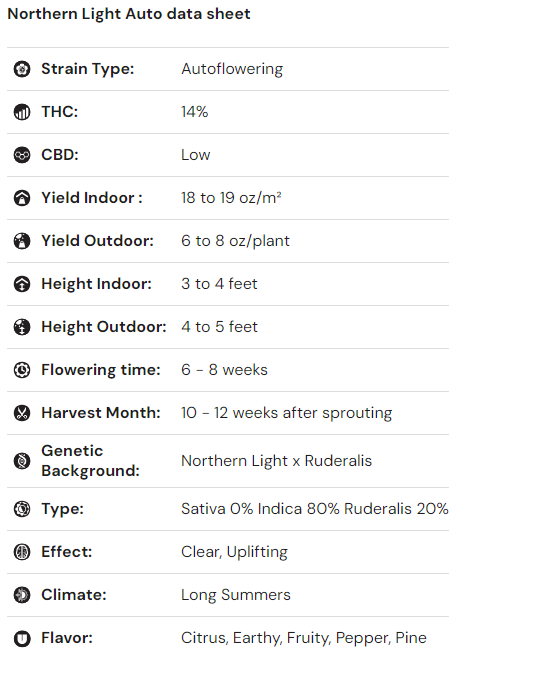Click the Northern Light Auto data sheet heading
The image size is (549, 687).
coord(129,14)
